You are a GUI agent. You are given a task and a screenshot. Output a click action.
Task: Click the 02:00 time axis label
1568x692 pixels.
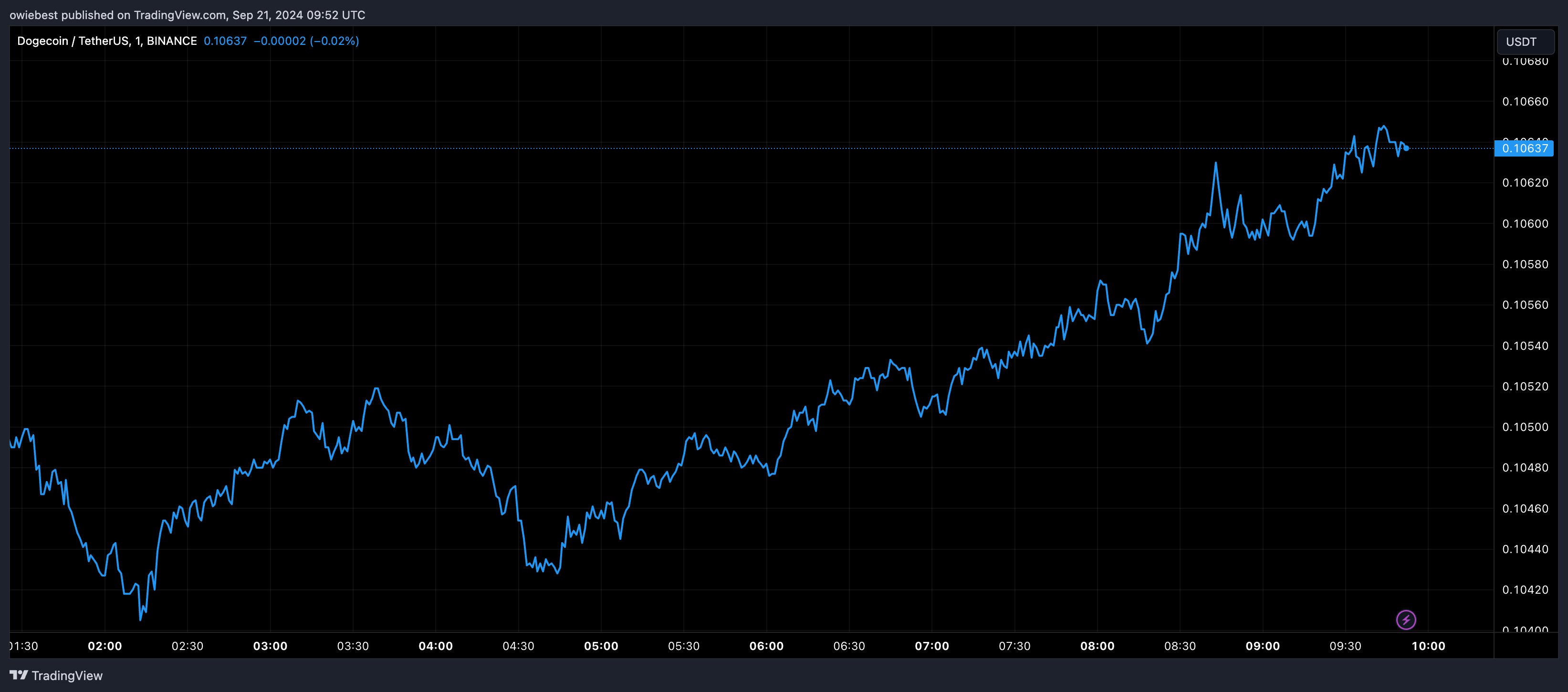click(x=105, y=646)
